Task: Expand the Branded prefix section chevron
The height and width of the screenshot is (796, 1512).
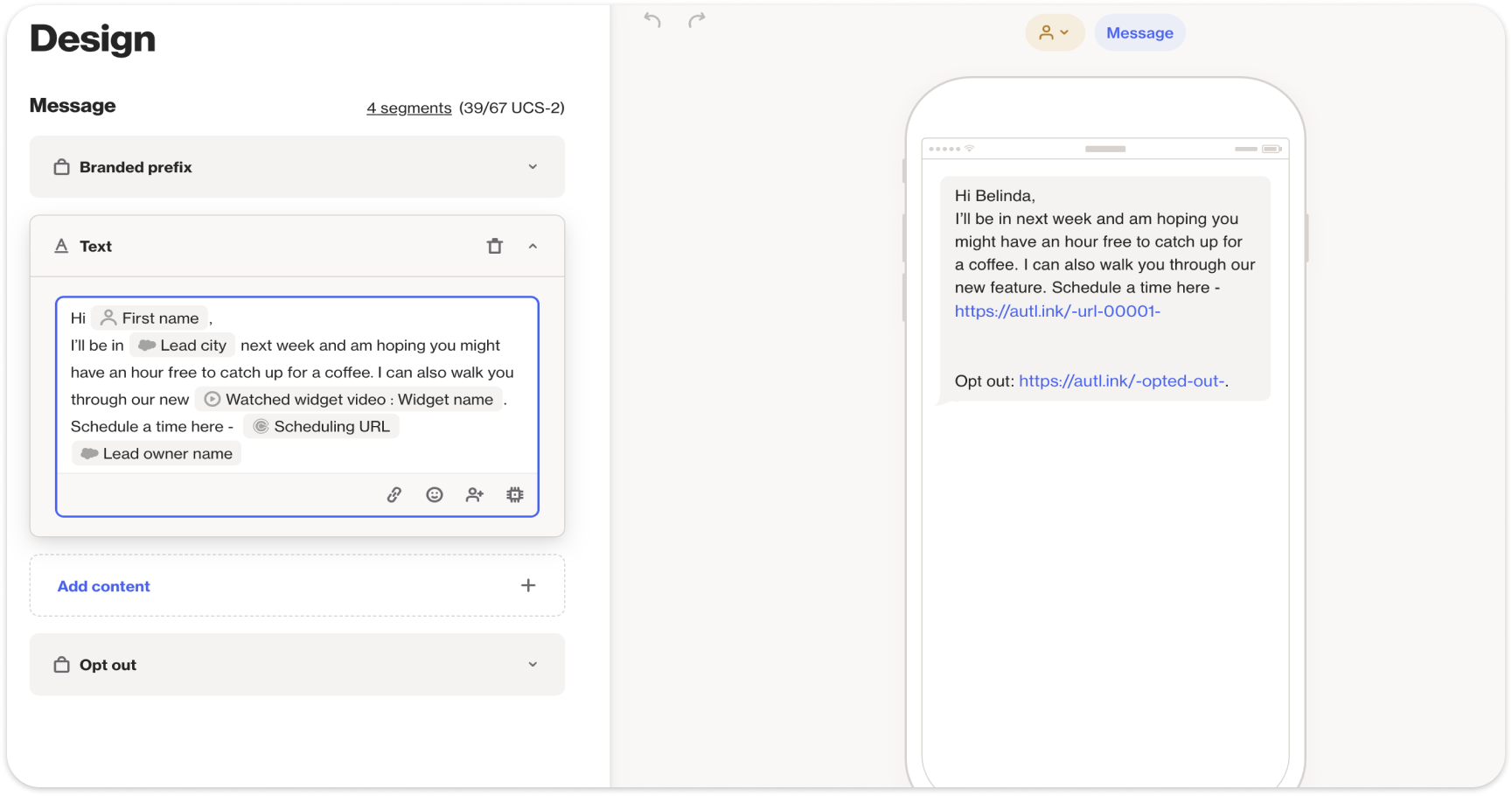Action: [x=533, y=167]
